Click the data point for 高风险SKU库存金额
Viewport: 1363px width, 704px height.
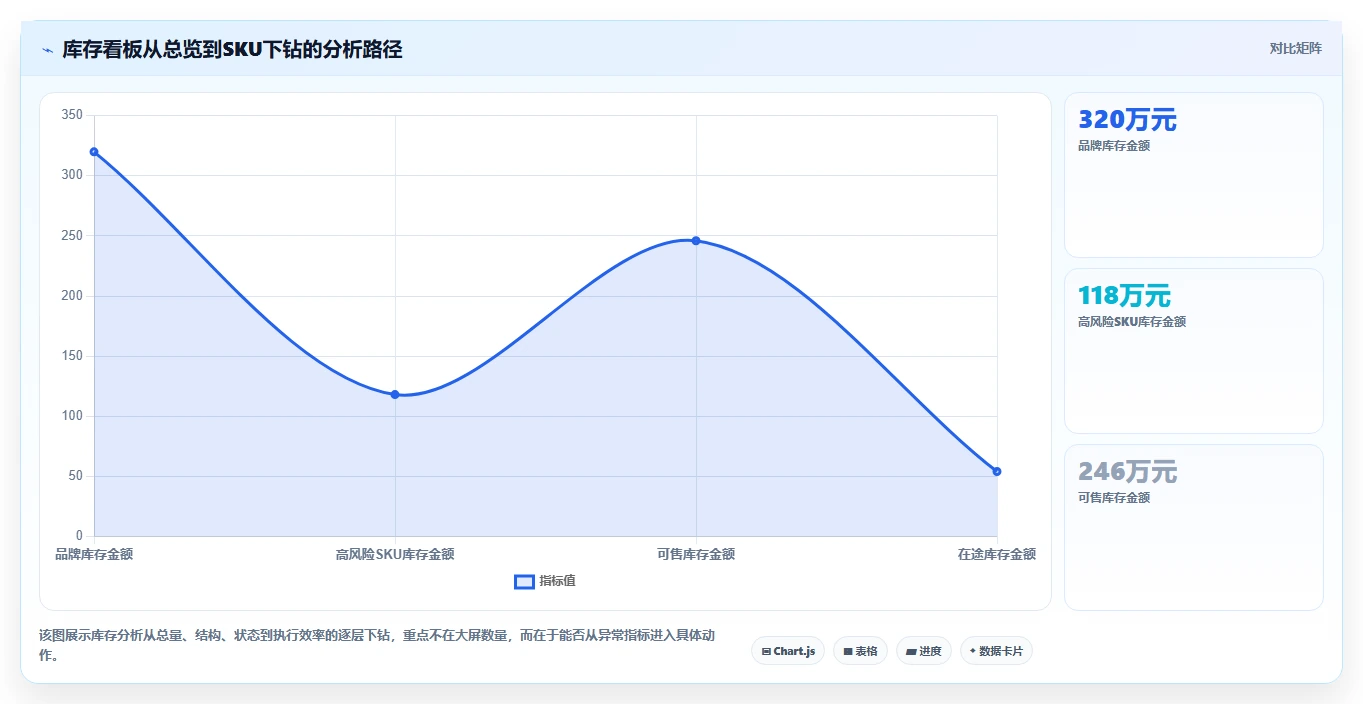coord(395,394)
